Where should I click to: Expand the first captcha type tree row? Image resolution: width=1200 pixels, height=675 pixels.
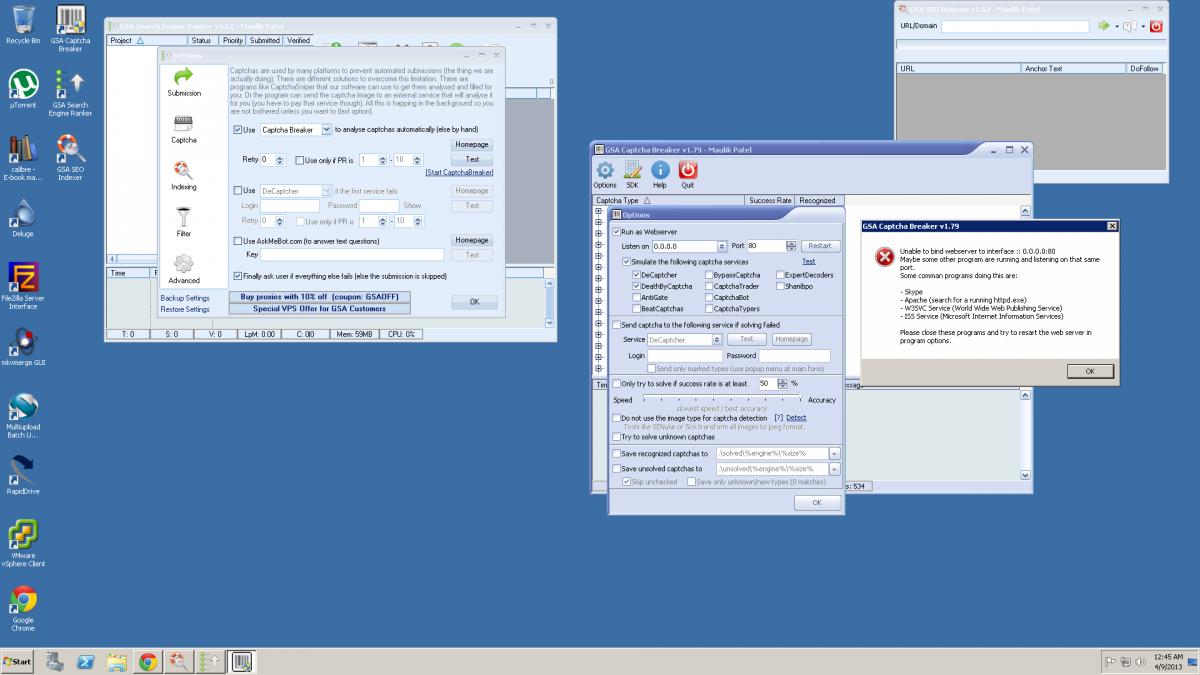pyautogui.click(x=599, y=212)
